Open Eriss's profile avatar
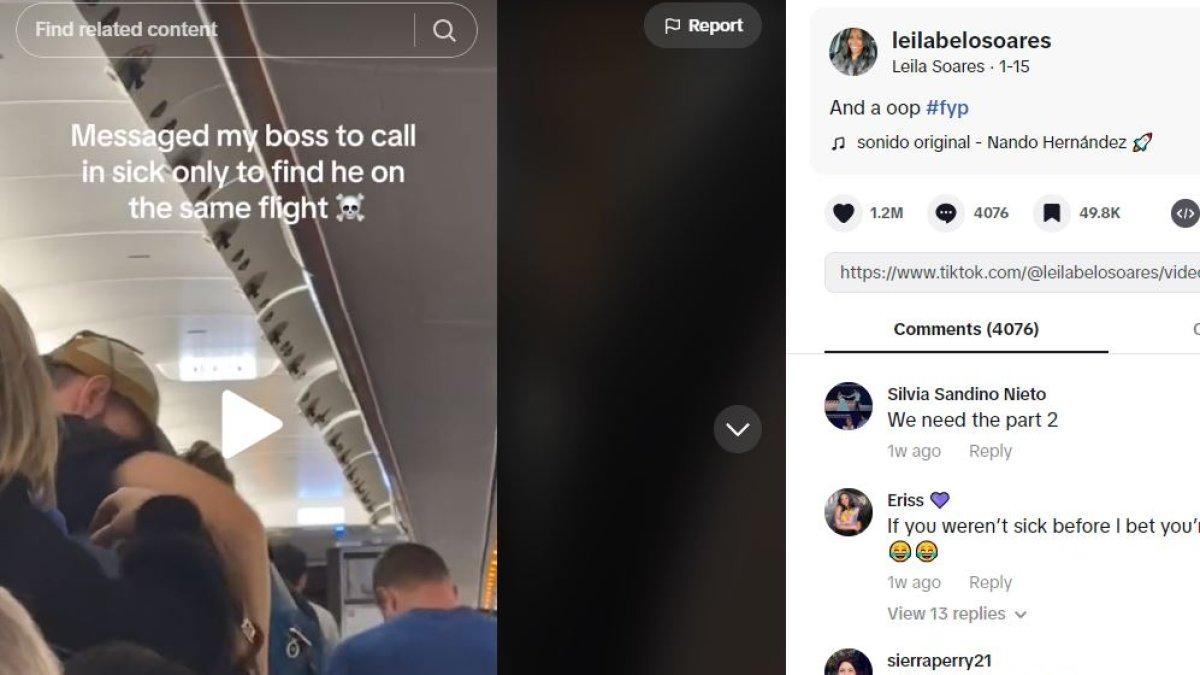 click(x=848, y=512)
